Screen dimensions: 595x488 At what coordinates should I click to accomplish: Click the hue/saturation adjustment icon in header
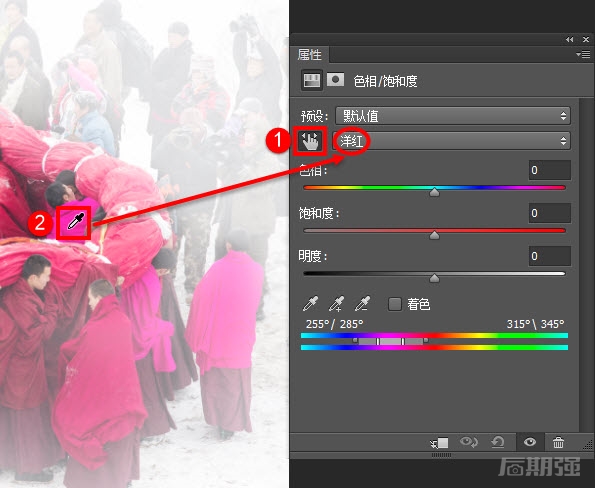312,80
